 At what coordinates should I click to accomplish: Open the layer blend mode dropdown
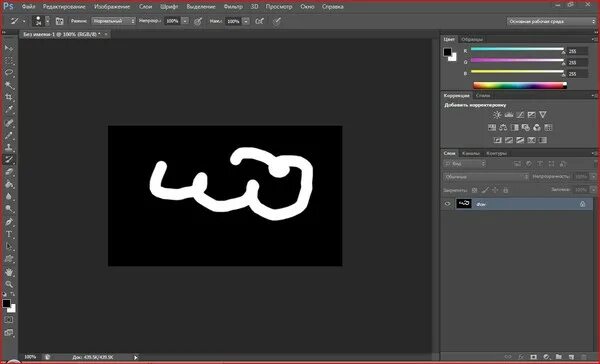pyautogui.click(x=486, y=177)
